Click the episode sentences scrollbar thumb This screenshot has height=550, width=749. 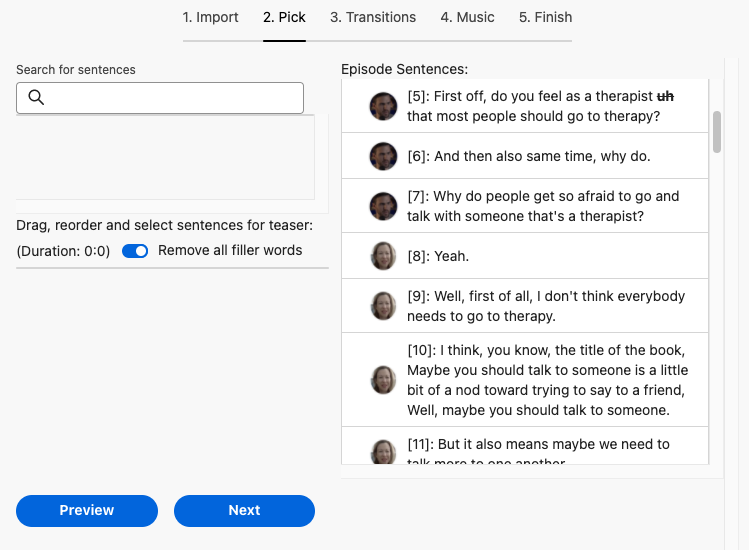tap(716, 131)
